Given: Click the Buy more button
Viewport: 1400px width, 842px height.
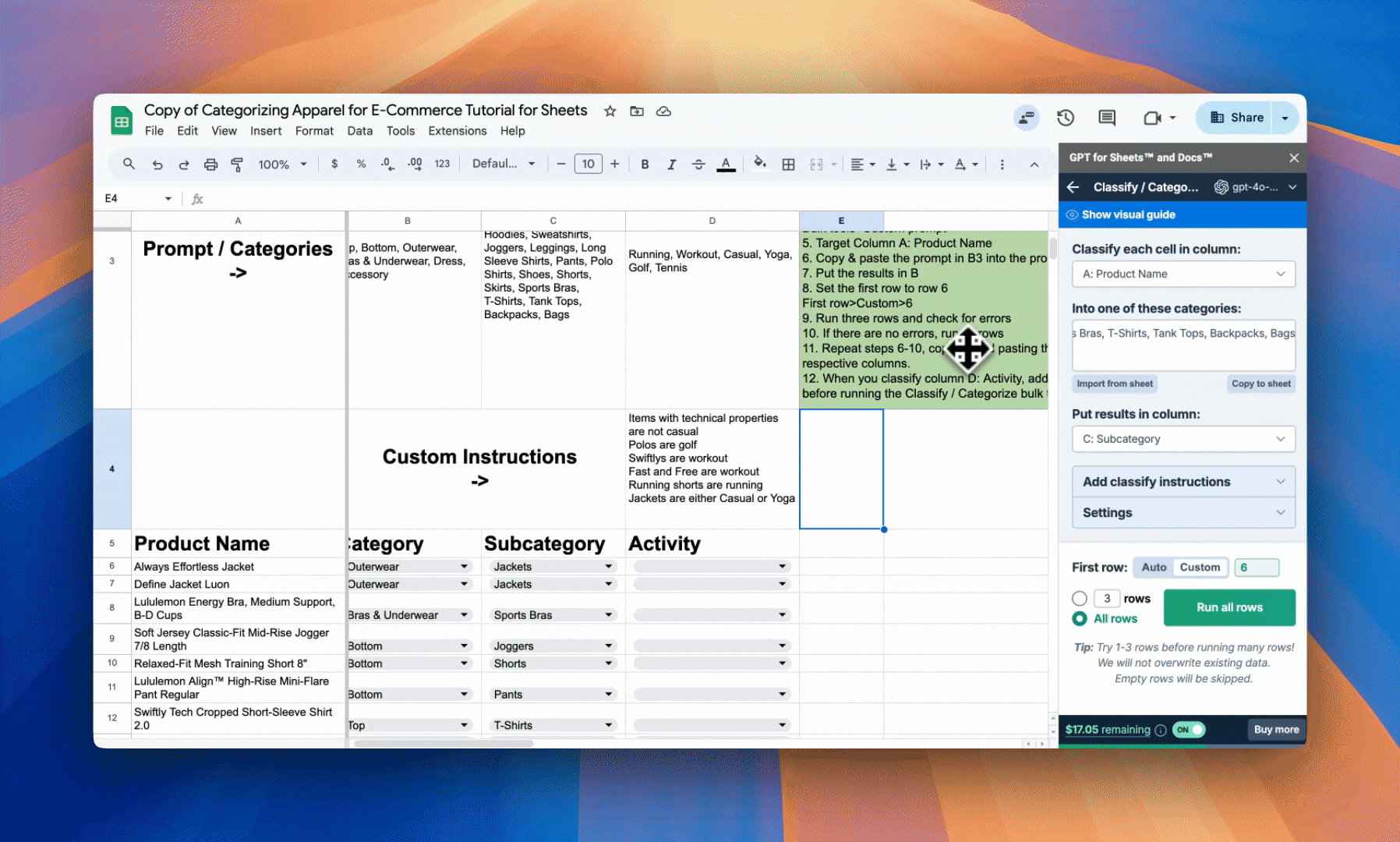Looking at the screenshot, I should pyautogui.click(x=1276, y=730).
